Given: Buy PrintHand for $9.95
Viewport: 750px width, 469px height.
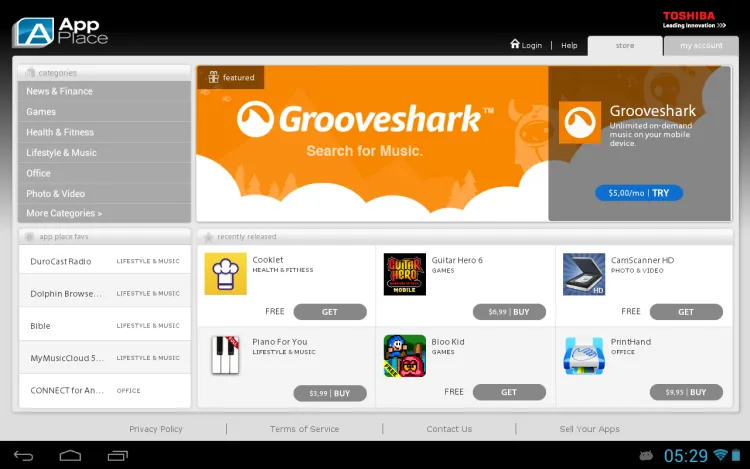Looking at the screenshot, I should click(x=686, y=392).
